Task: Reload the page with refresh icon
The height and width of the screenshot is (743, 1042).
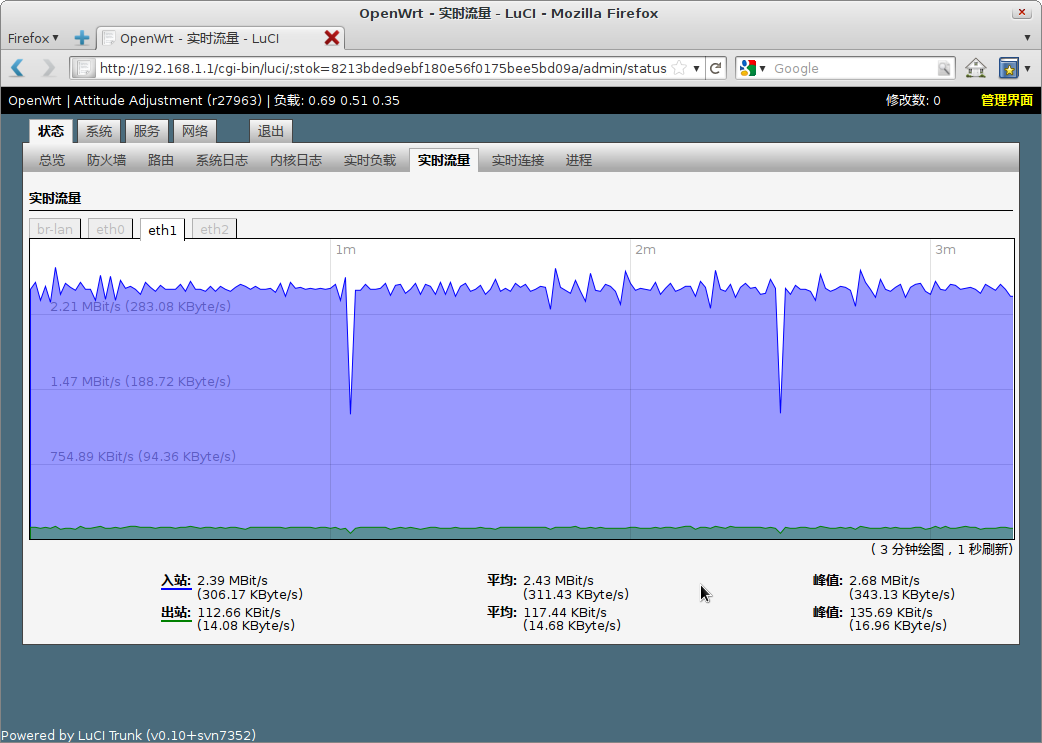Action: tap(715, 68)
